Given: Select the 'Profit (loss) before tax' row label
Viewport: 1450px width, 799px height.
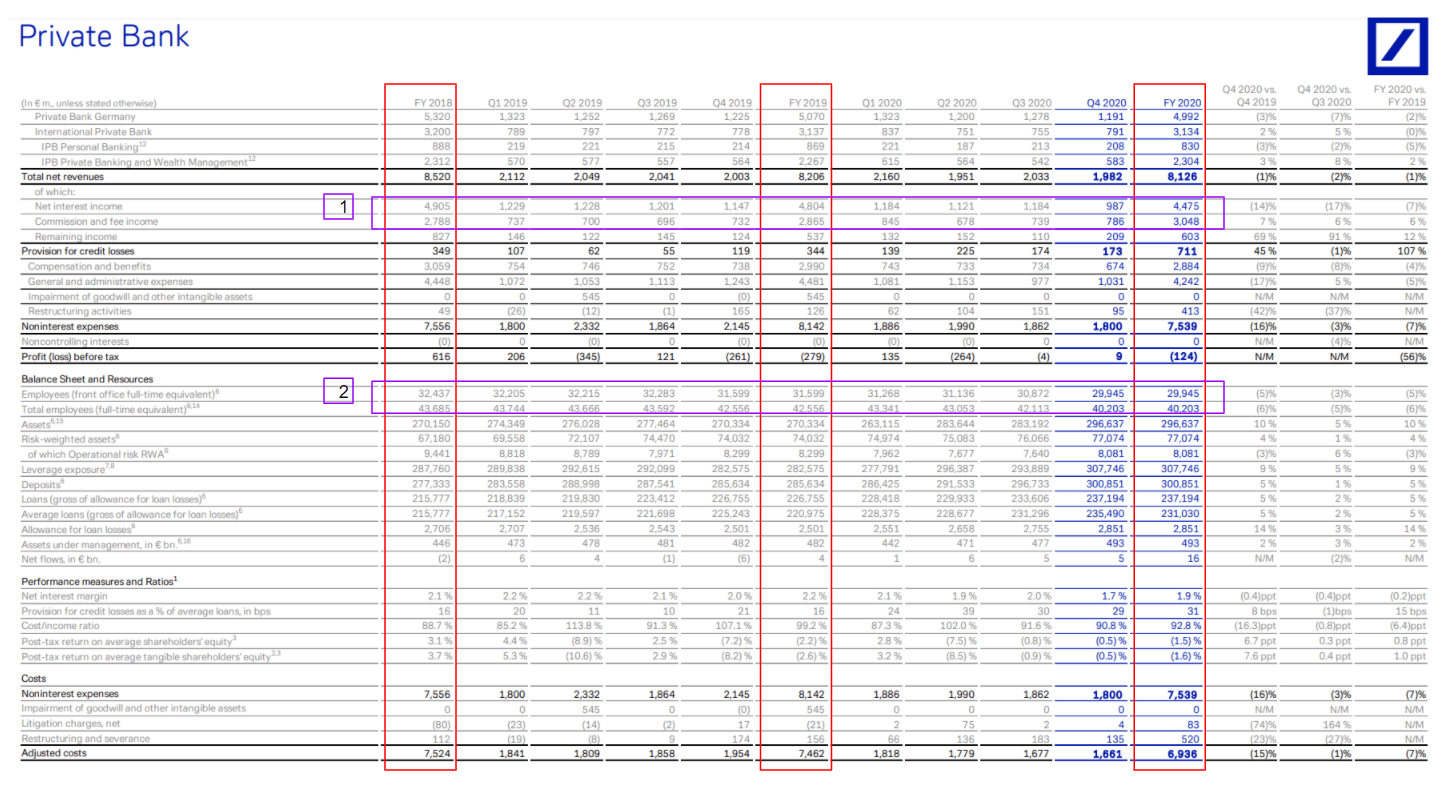Looking at the screenshot, I should point(70,356).
